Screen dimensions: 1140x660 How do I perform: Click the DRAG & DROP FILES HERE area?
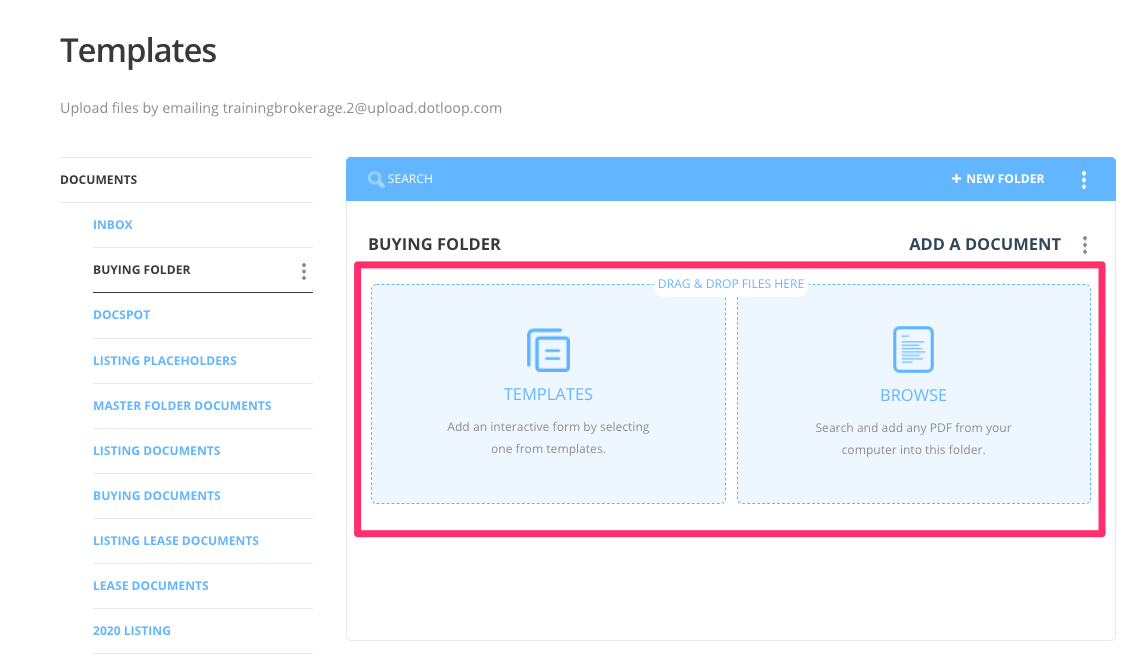(x=731, y=283)
